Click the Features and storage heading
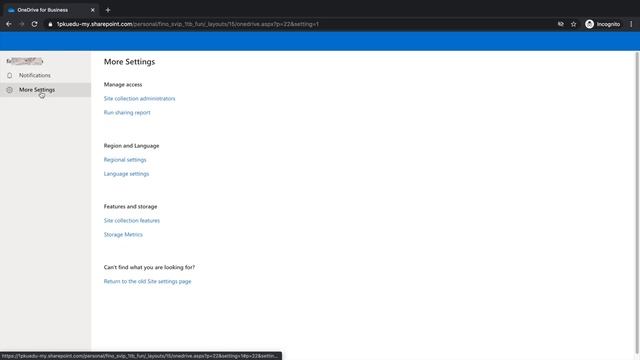The height and width of the screenshot is (360, 640). (131, 207)
